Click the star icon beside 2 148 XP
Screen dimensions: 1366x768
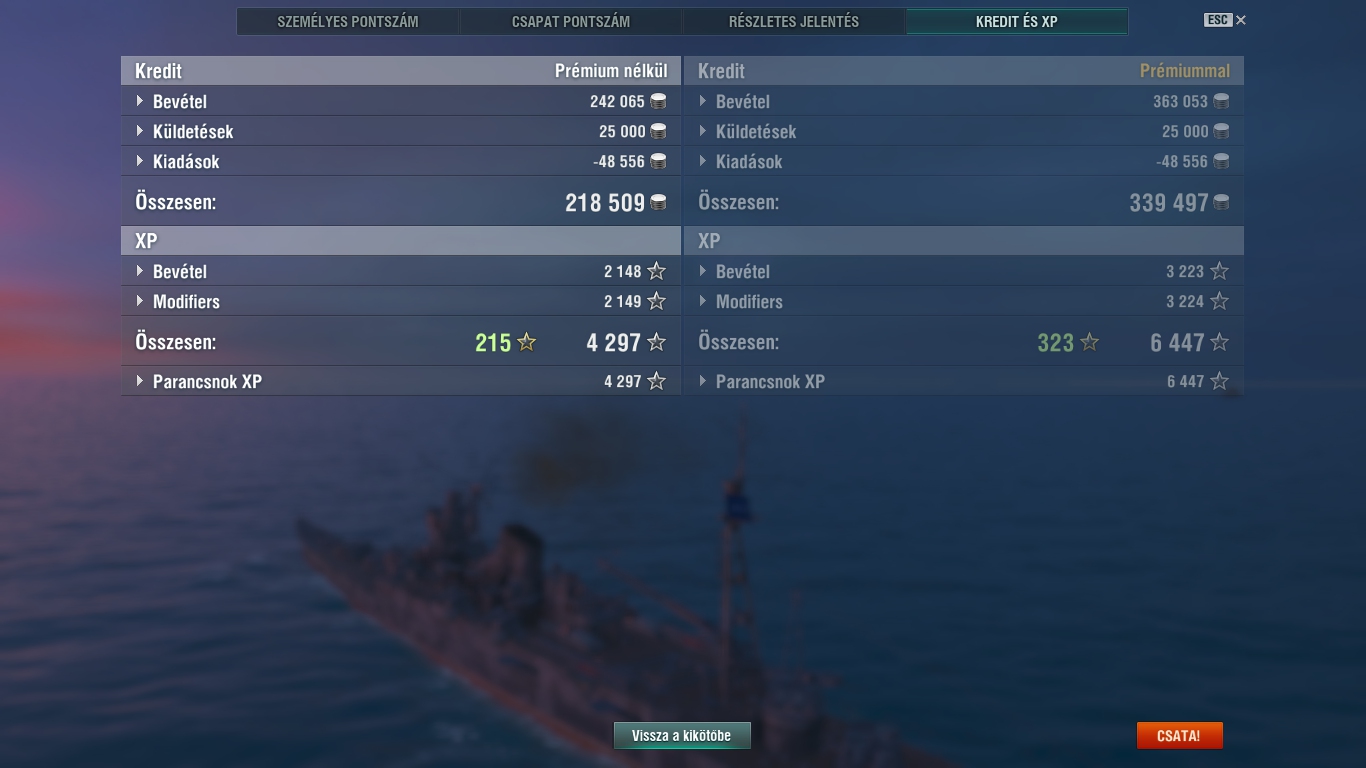(656, 271)
